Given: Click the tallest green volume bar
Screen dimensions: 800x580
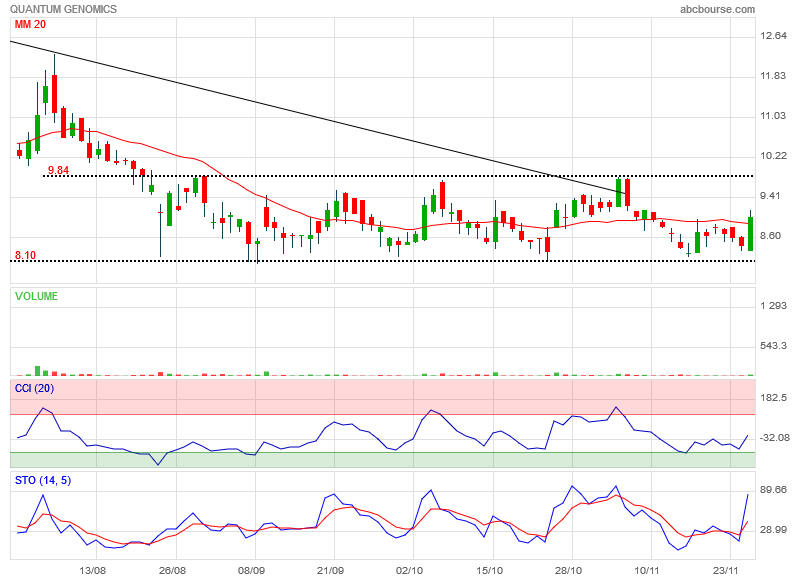Looking at the screenshot, I should (x=37, y=371).
